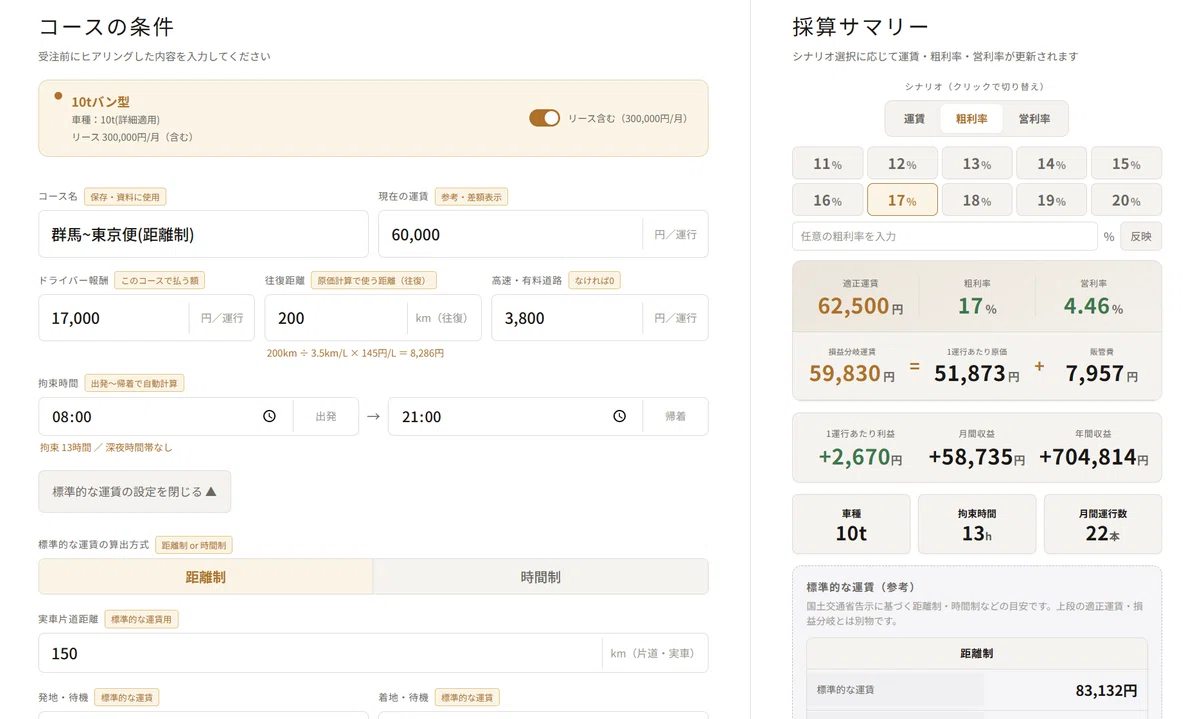Select the 距離制 calculation method
1200x719 pixels.
click(206, 577)
